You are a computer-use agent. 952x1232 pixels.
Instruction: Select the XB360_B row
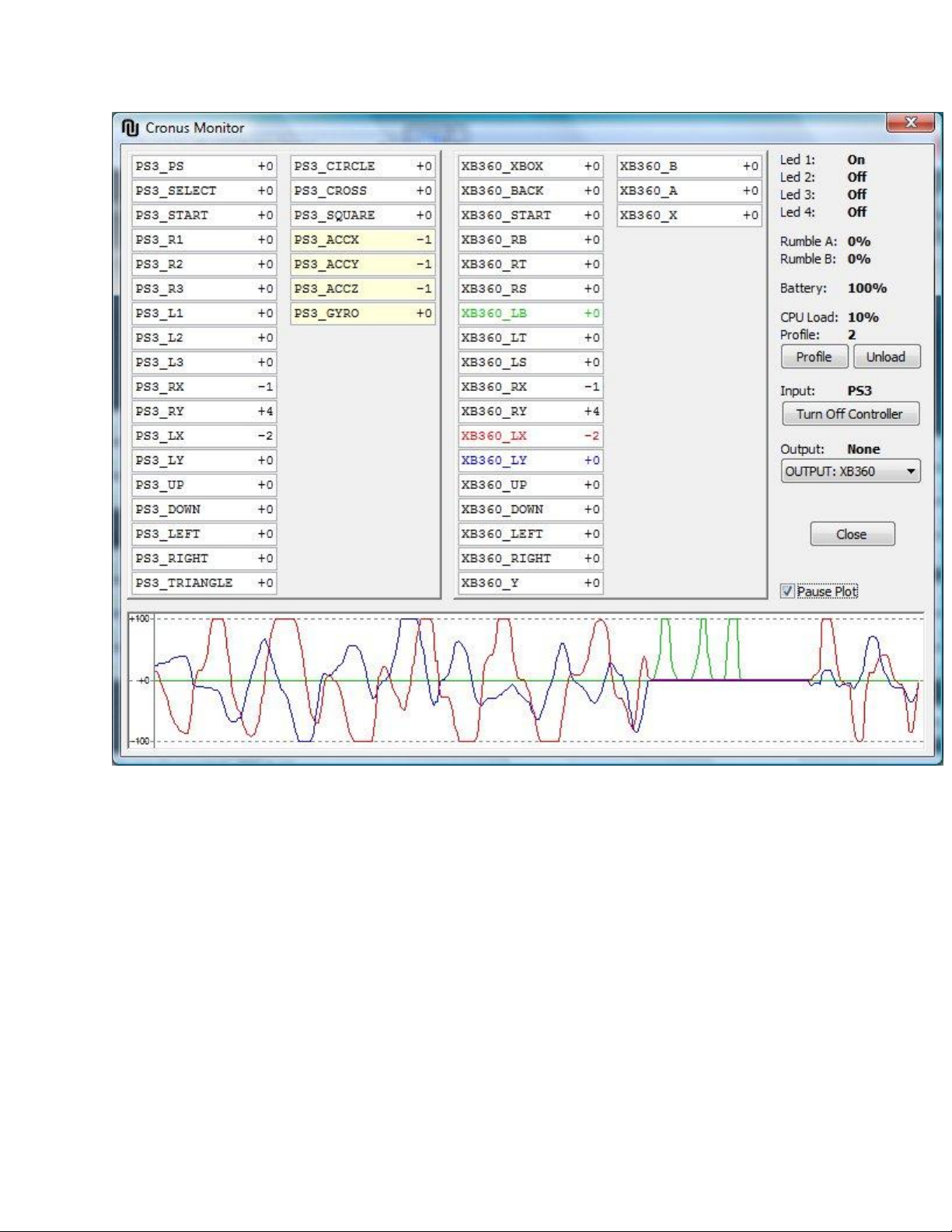[689, 166]
